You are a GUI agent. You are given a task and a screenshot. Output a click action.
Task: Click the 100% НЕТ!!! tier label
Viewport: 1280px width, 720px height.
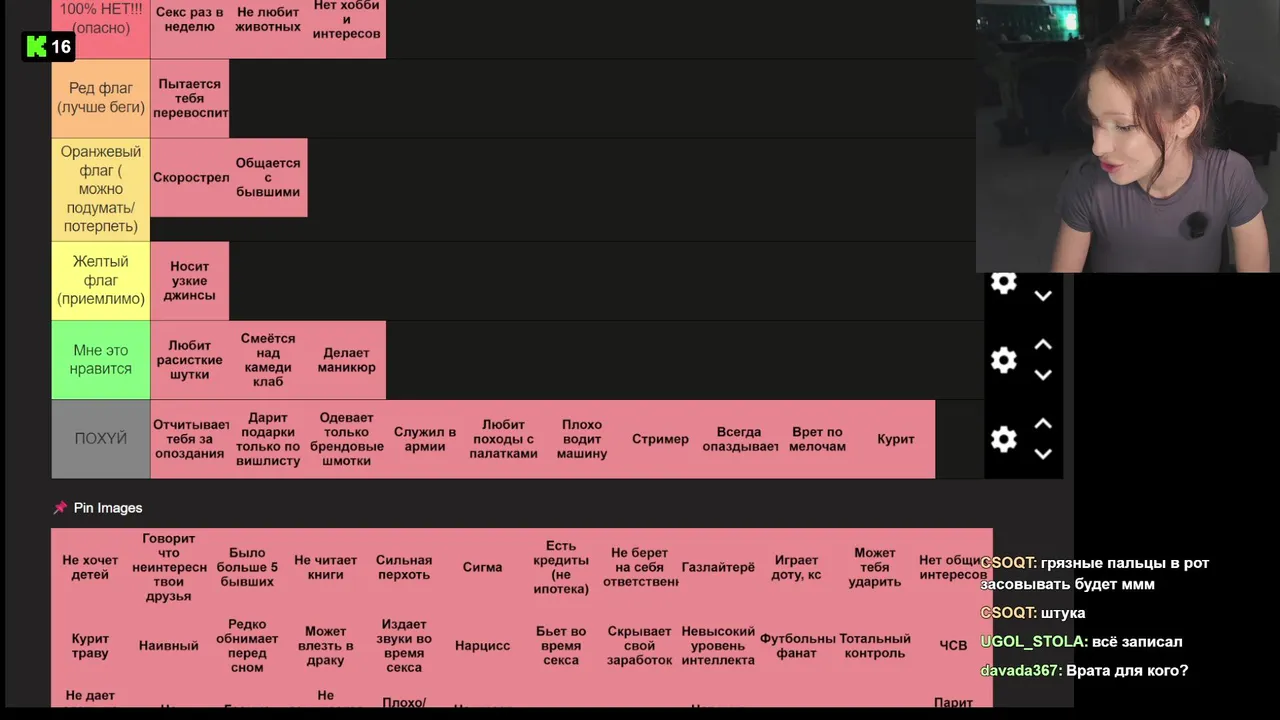(x=101, y=29)
